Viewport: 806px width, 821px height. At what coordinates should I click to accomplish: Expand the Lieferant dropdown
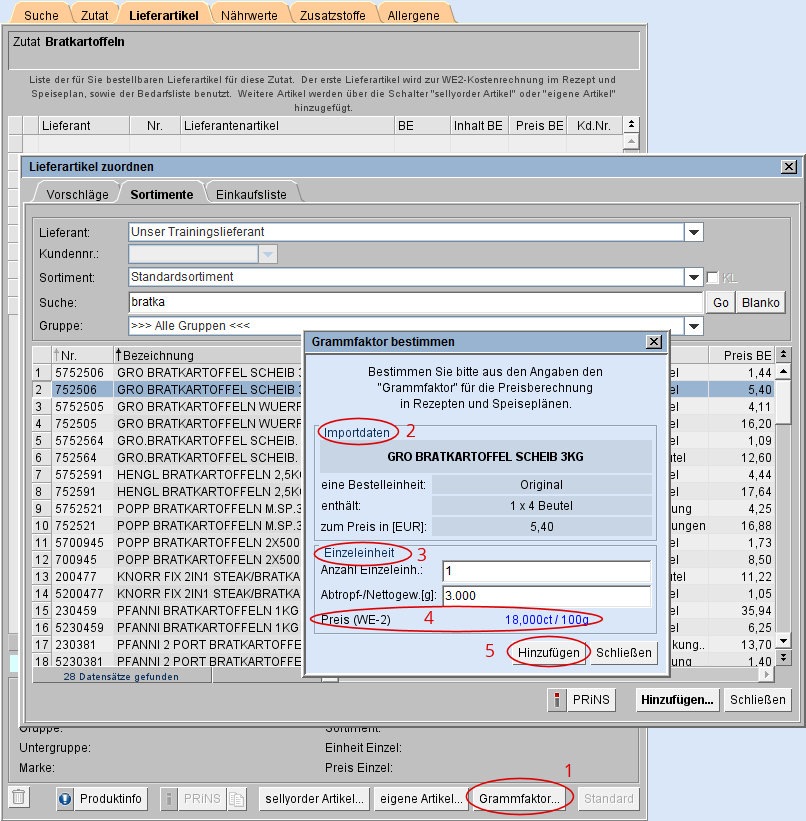pos(694,232)
